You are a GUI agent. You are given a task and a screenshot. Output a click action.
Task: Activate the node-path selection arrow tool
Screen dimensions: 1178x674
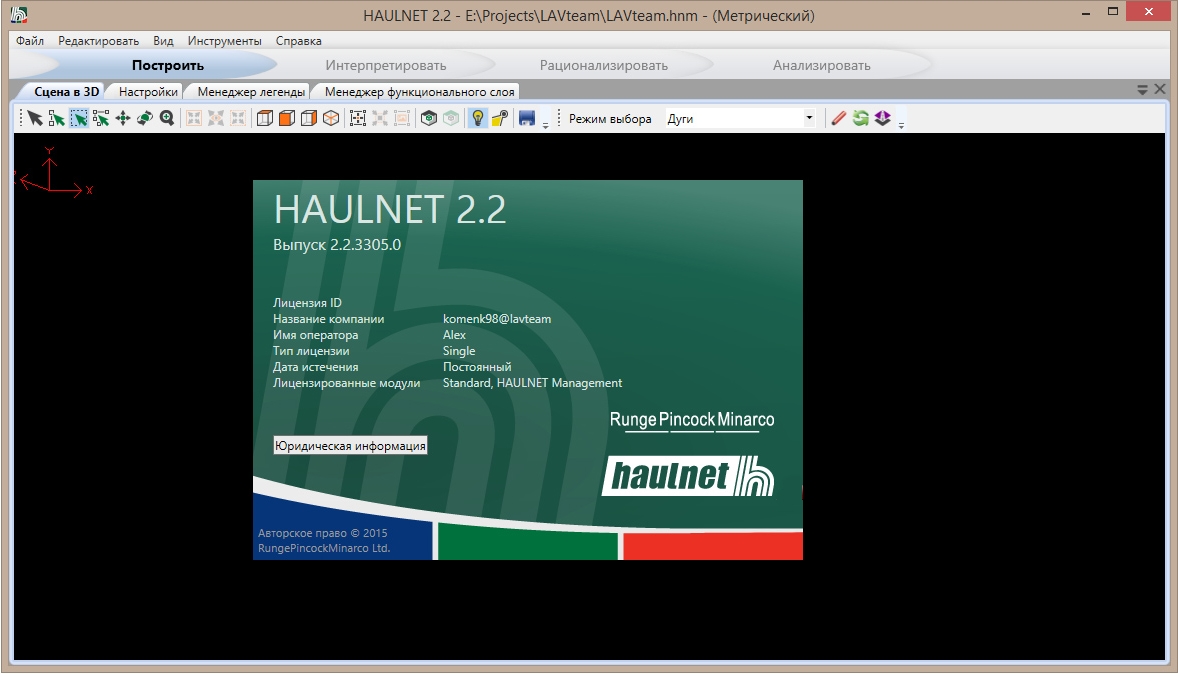point(56,119)
